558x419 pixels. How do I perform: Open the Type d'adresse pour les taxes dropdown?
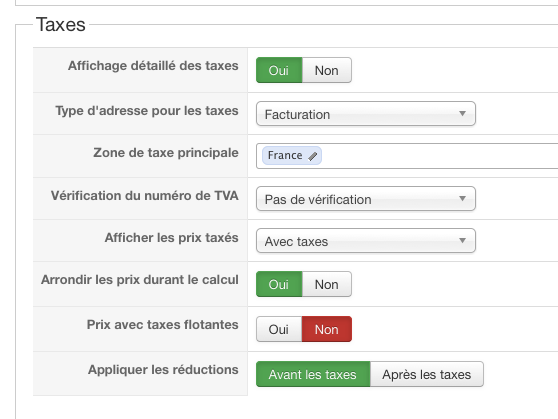[x=366, y=114]
